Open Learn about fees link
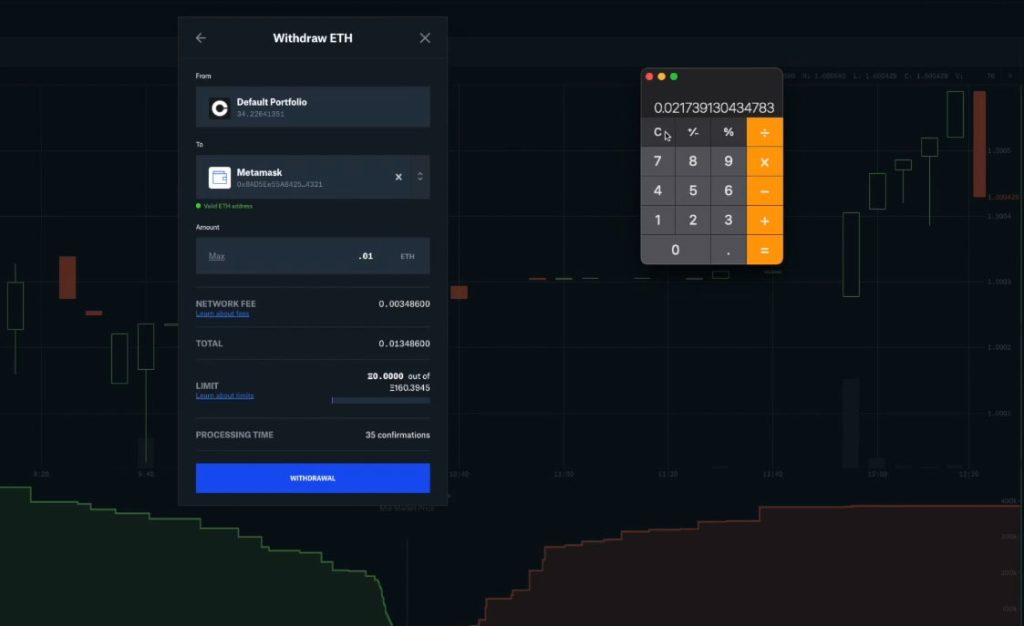Screen dimensions: 1024x626 point(222,314)
